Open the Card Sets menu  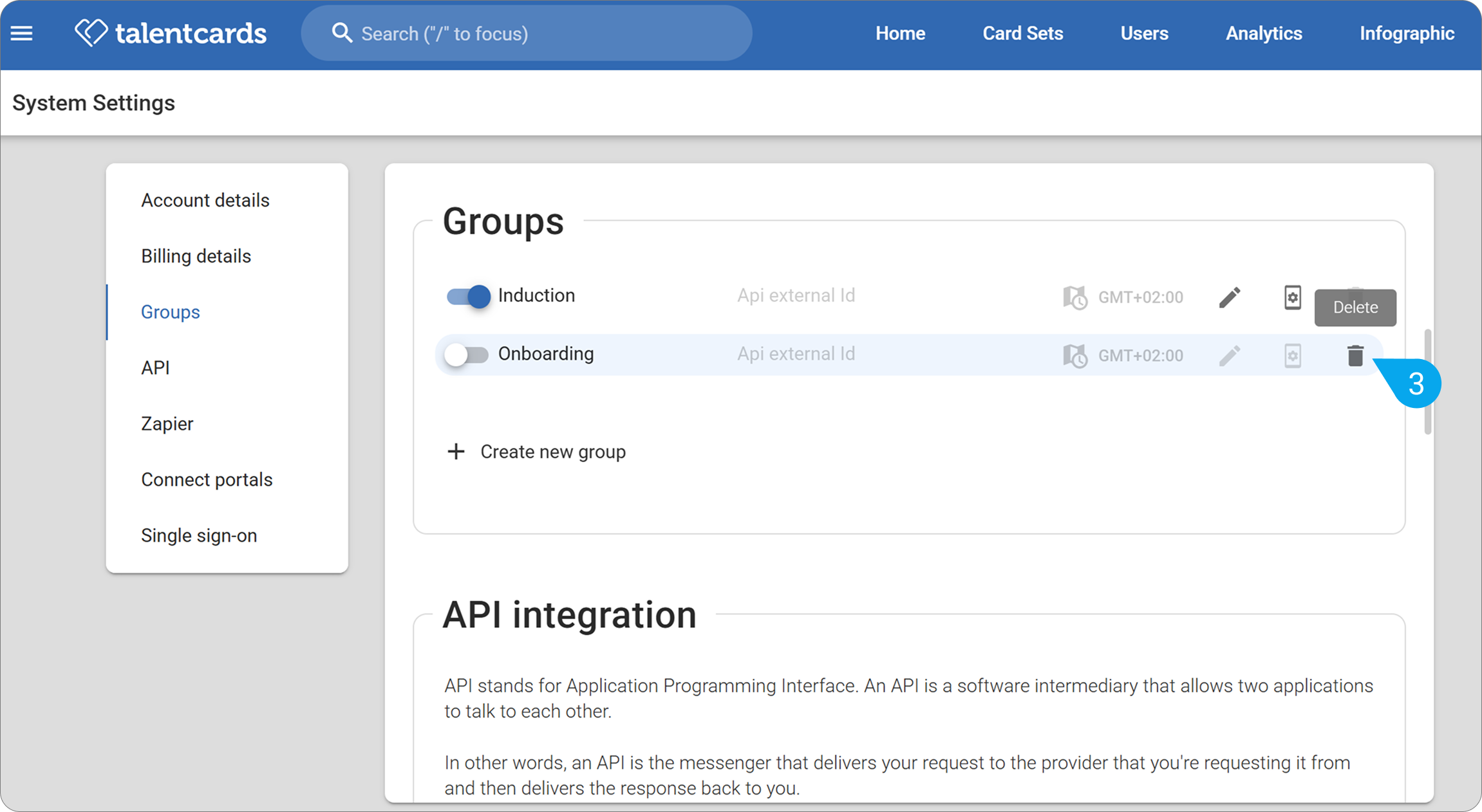[x=1022, y=33]
